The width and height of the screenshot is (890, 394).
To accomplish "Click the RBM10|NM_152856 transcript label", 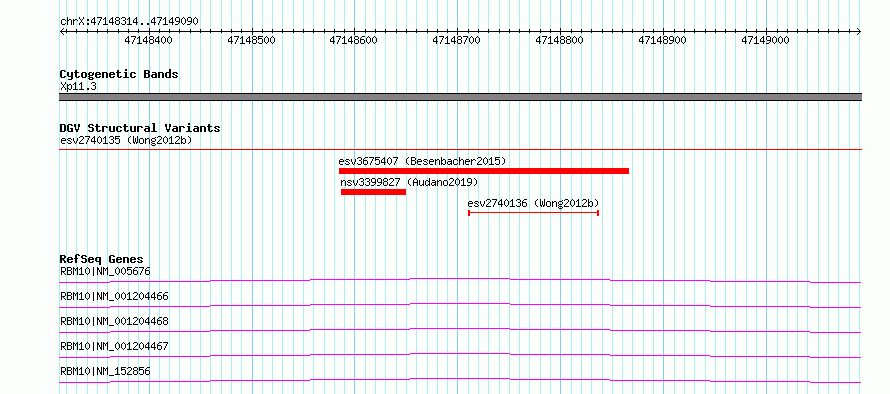I will pyautogui.click(x=105, y=372).
